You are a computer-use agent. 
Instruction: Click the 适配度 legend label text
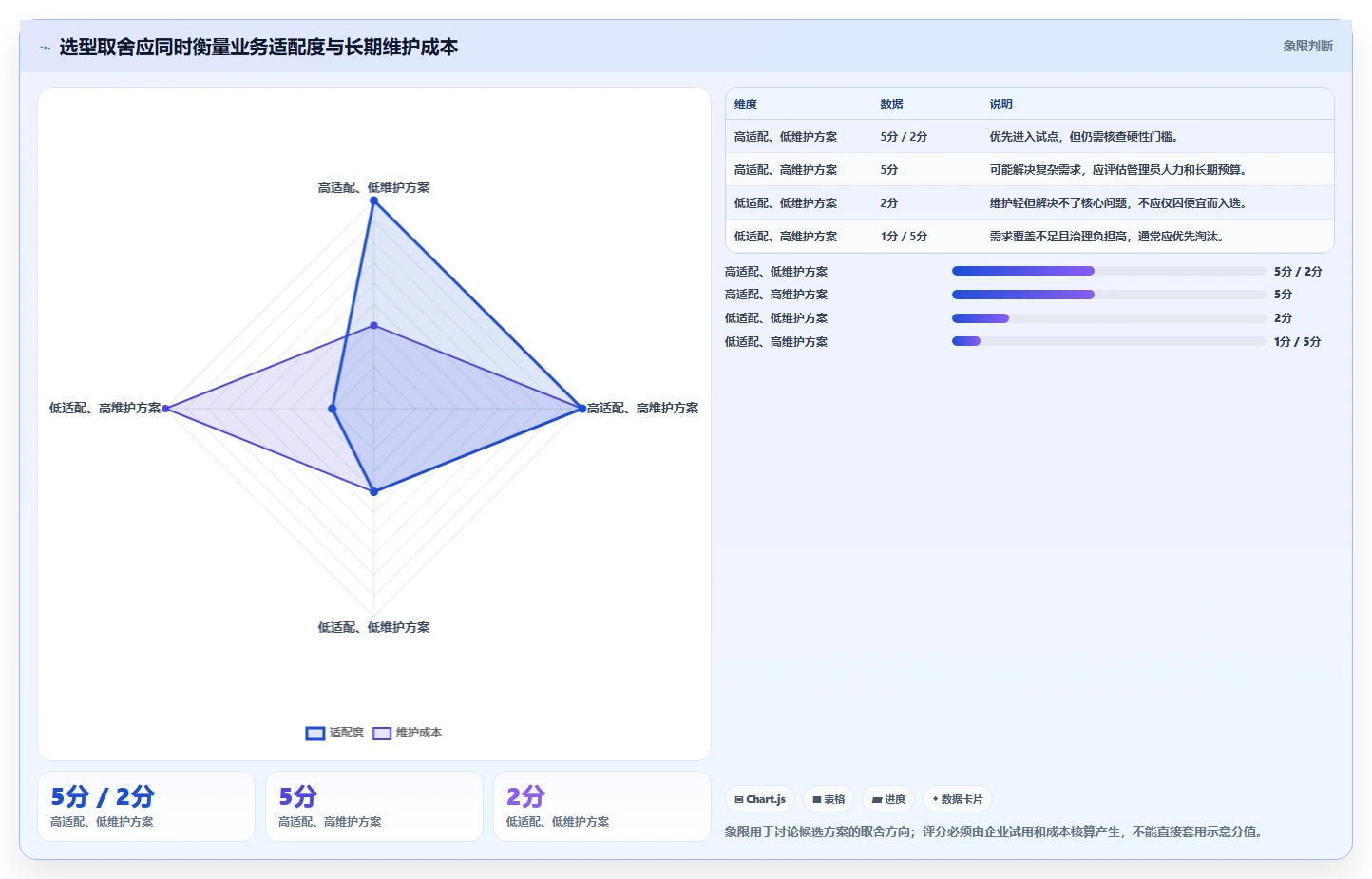[347, 733]
